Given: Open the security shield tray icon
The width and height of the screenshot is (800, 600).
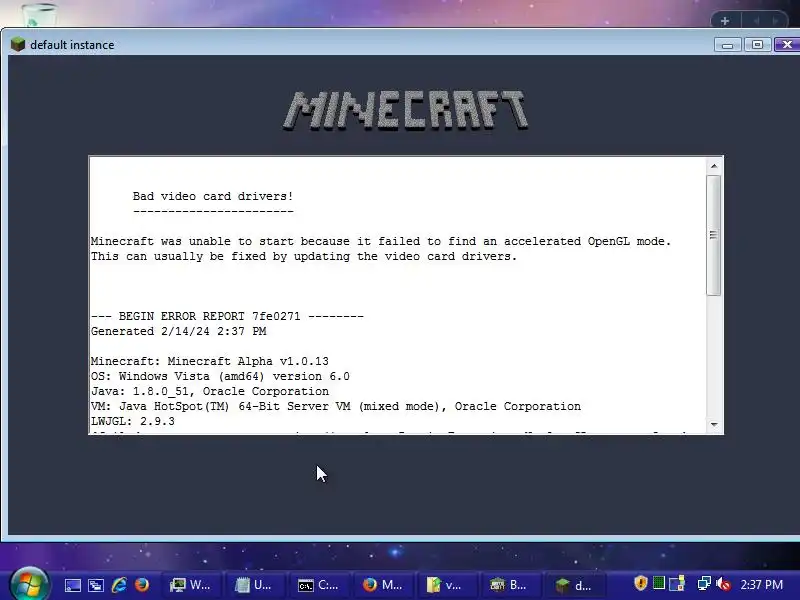Looking at the screenshot, I should point(641,583).
